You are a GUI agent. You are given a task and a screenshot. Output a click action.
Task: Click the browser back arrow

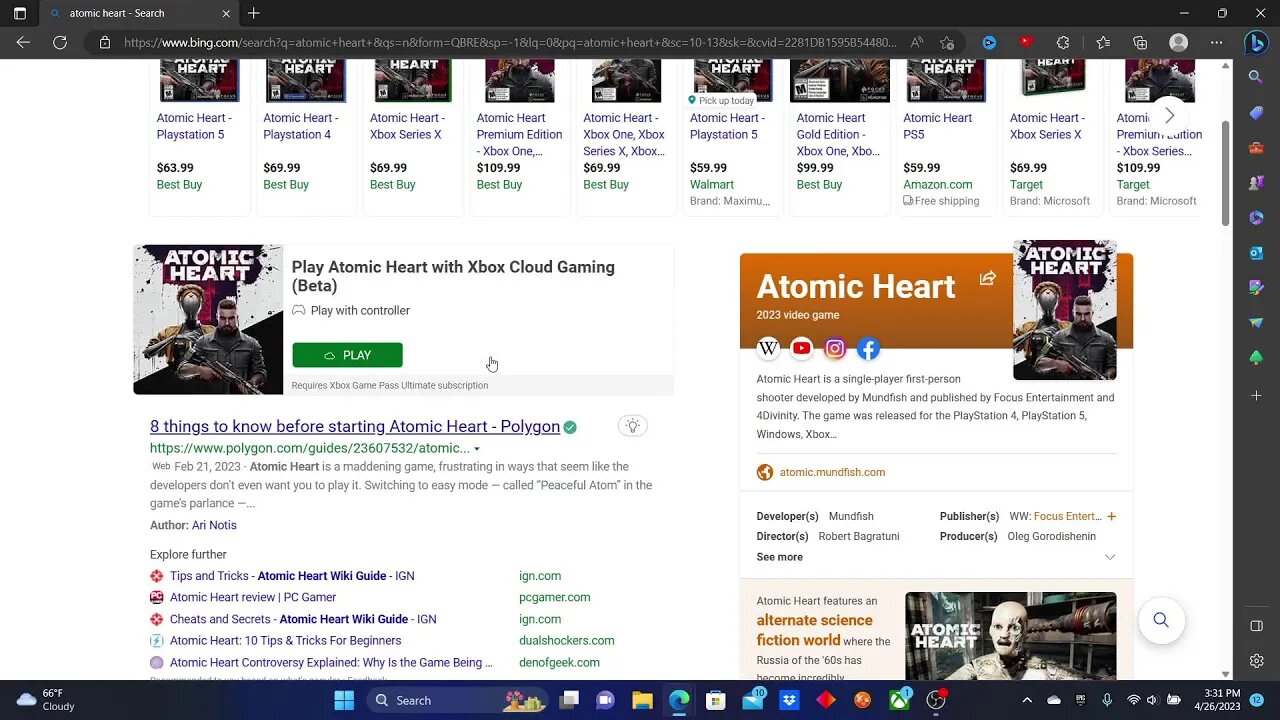click(23, 43)
